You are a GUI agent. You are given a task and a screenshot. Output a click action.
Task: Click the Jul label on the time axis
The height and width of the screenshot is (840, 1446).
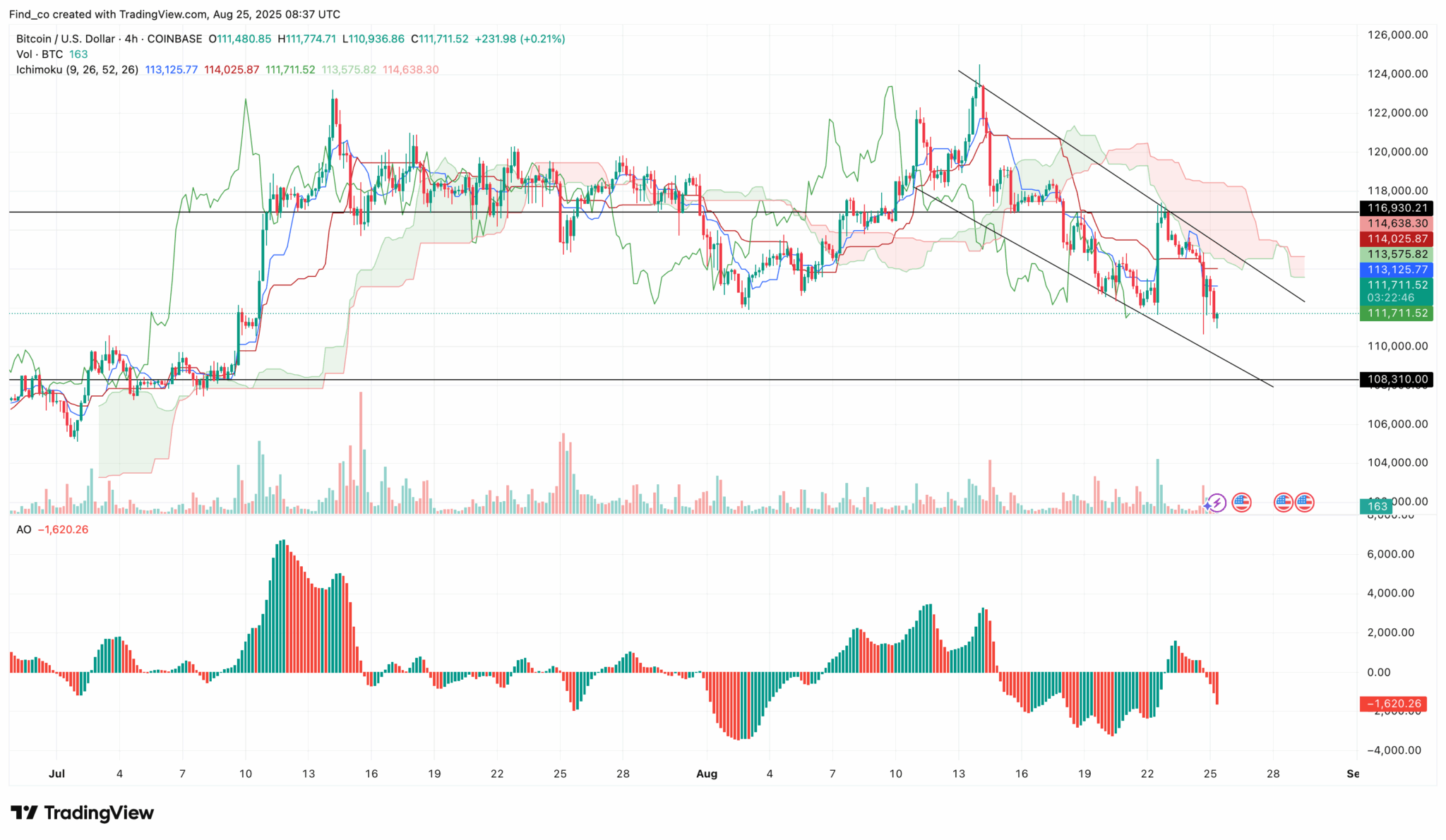[x=56, y=774]
